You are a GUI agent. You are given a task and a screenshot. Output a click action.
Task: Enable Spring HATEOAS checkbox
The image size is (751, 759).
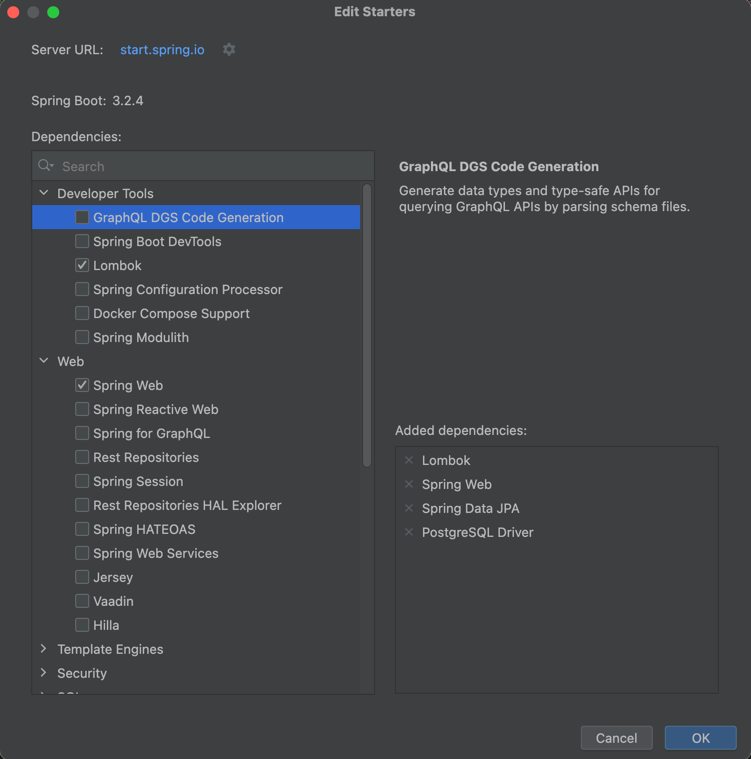(x=82, y=529)
